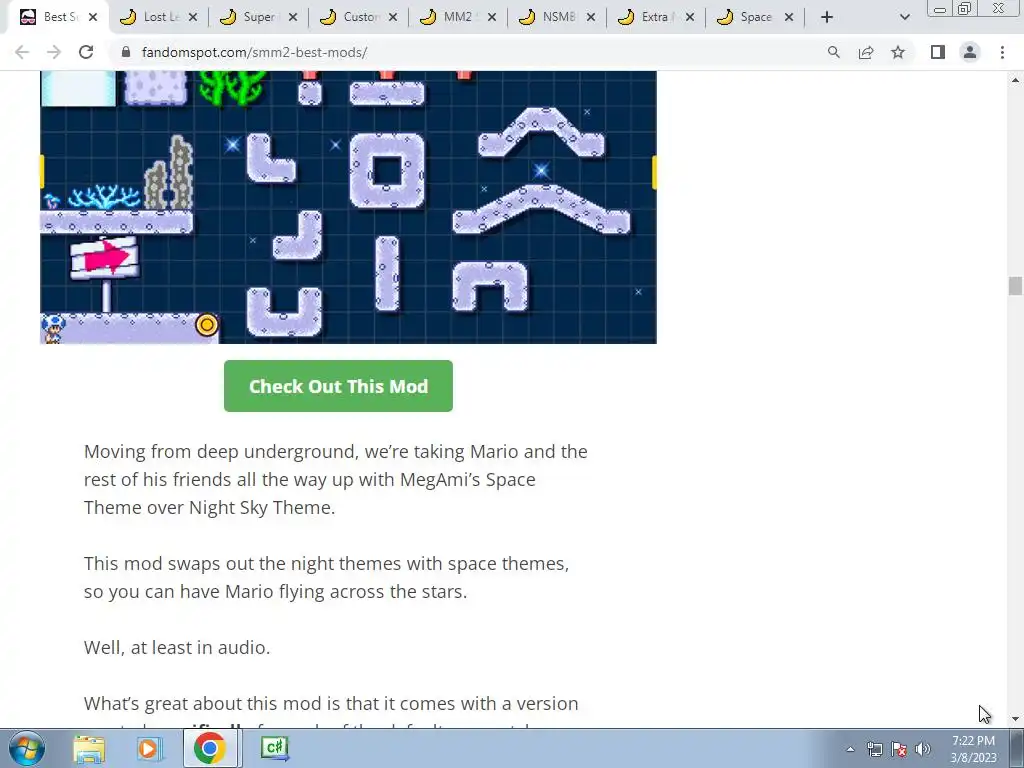Open the zoom magnifier icon in address bar

(x=833, y=52)
